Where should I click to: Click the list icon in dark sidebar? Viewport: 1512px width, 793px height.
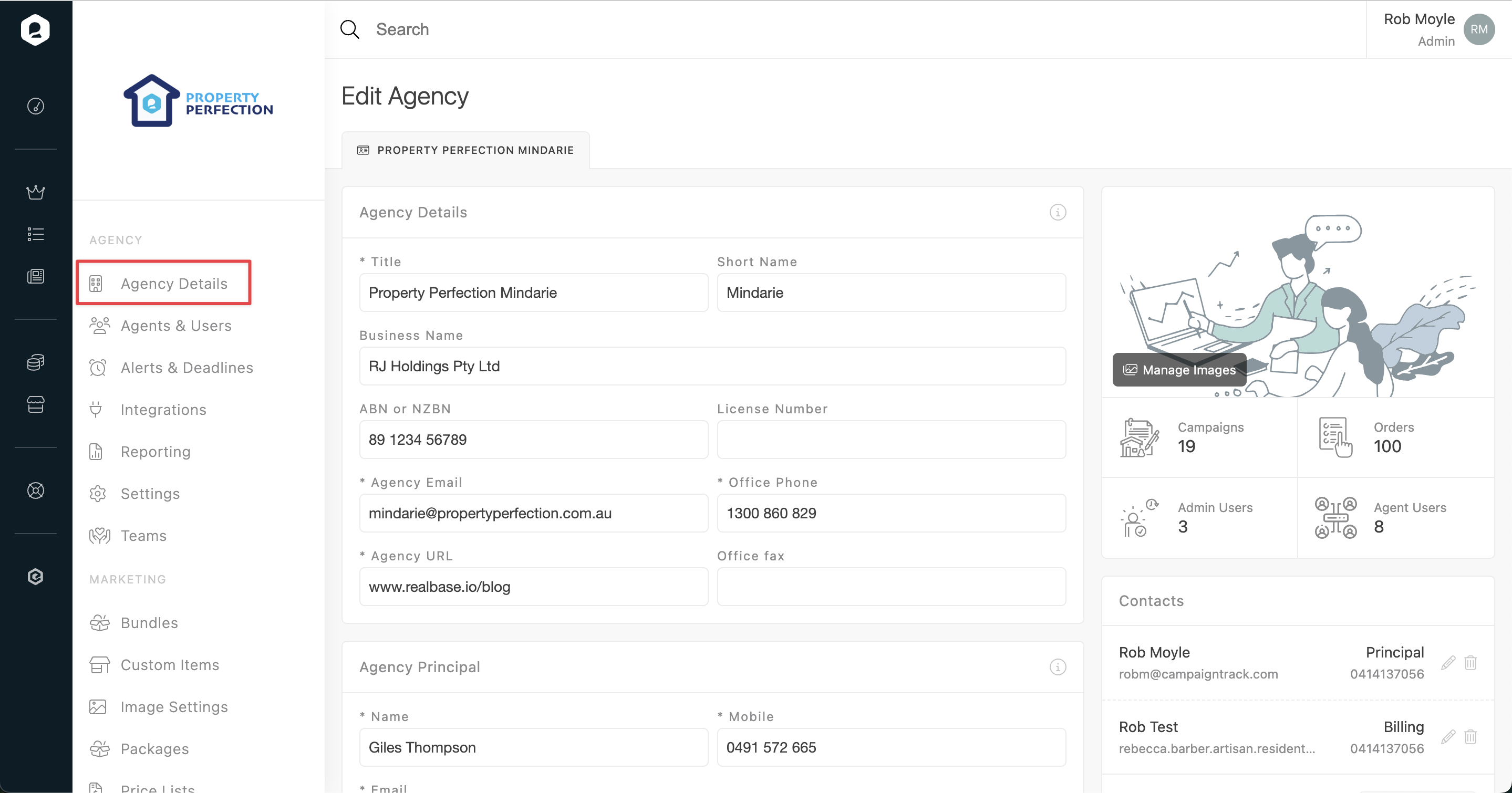36,234
